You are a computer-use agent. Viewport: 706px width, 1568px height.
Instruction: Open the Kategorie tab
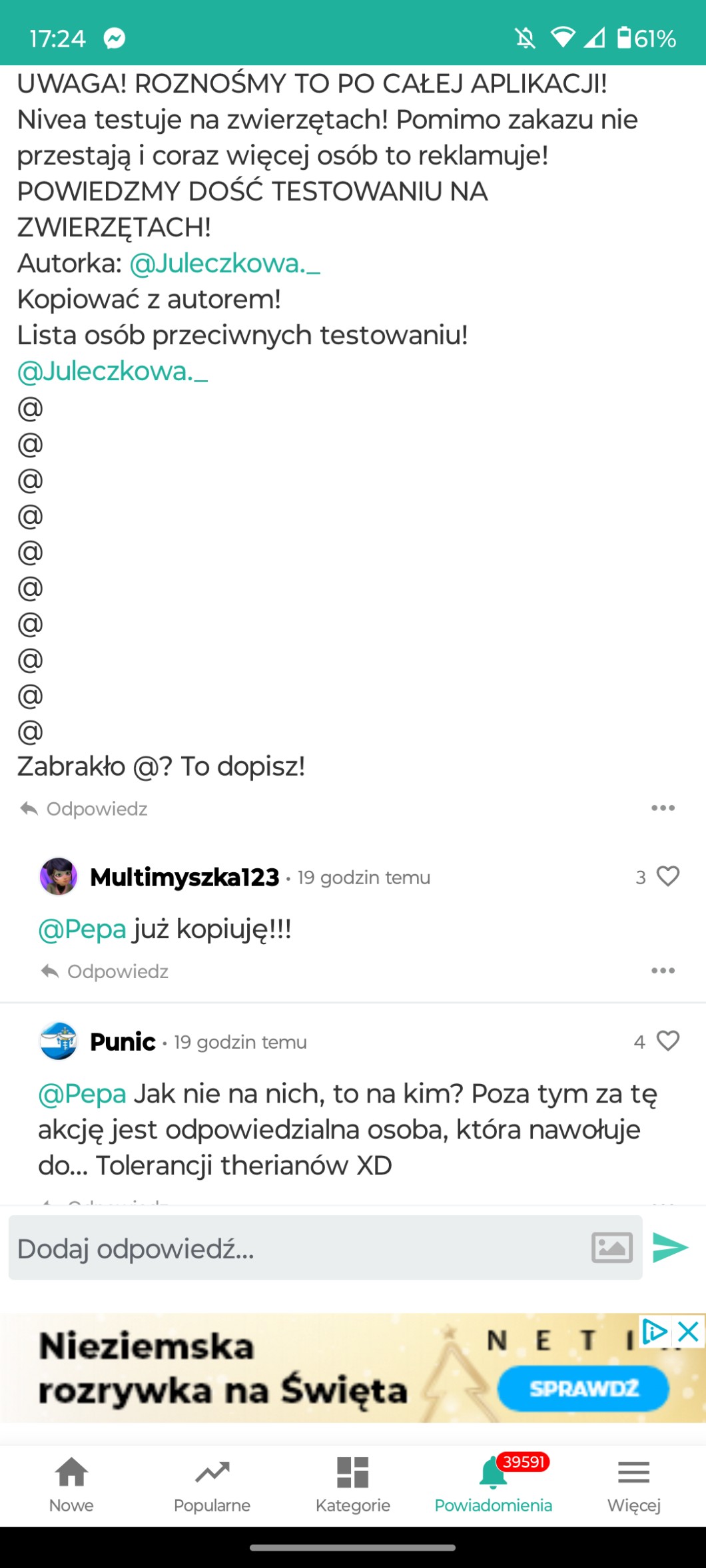click(x=352, y=1485)
